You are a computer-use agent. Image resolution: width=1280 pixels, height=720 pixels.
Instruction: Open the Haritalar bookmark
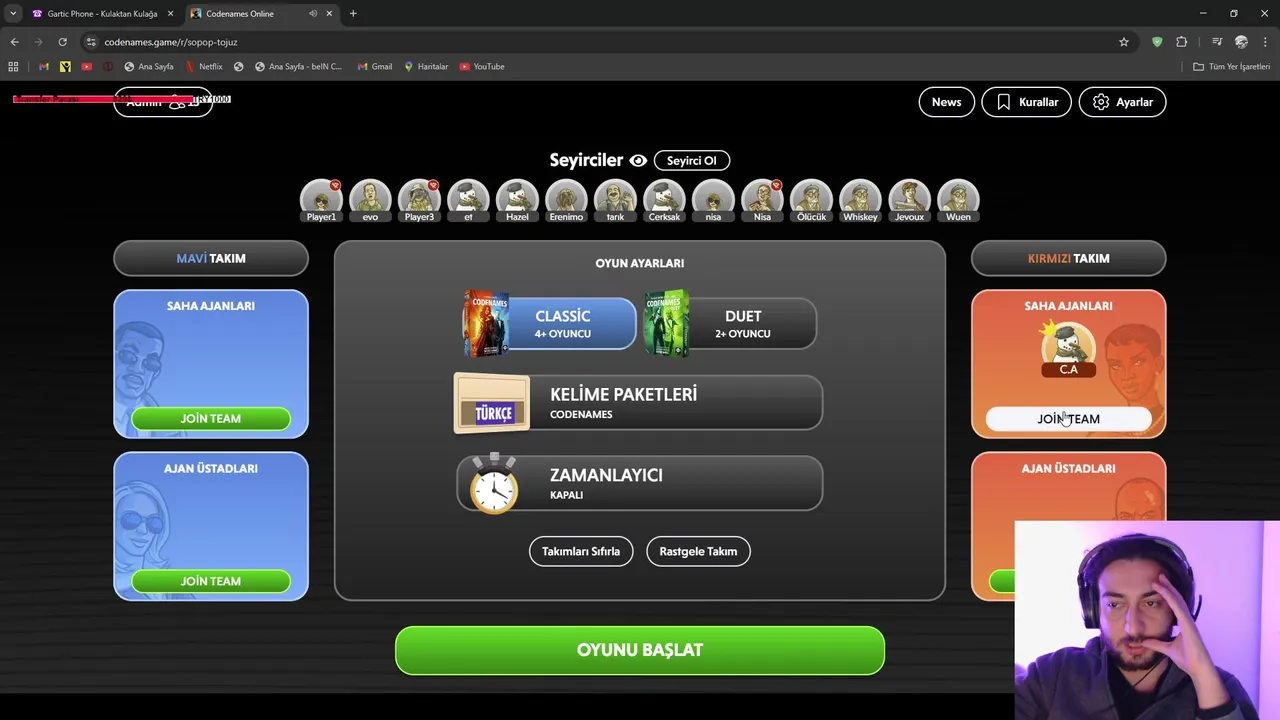point(426,66)
